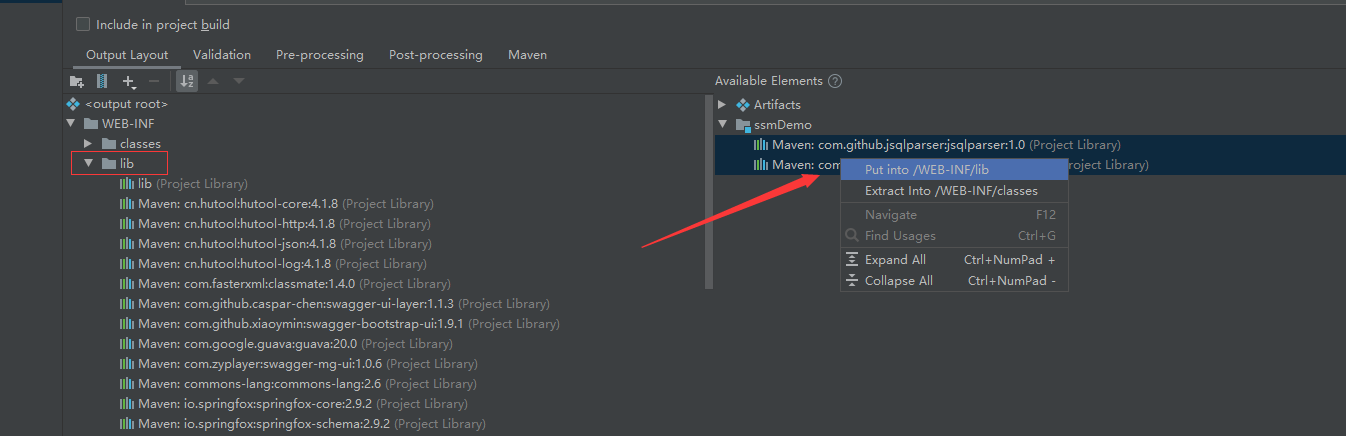
Task: Click the Collapse All menu icon
Action: pos(852,281)
